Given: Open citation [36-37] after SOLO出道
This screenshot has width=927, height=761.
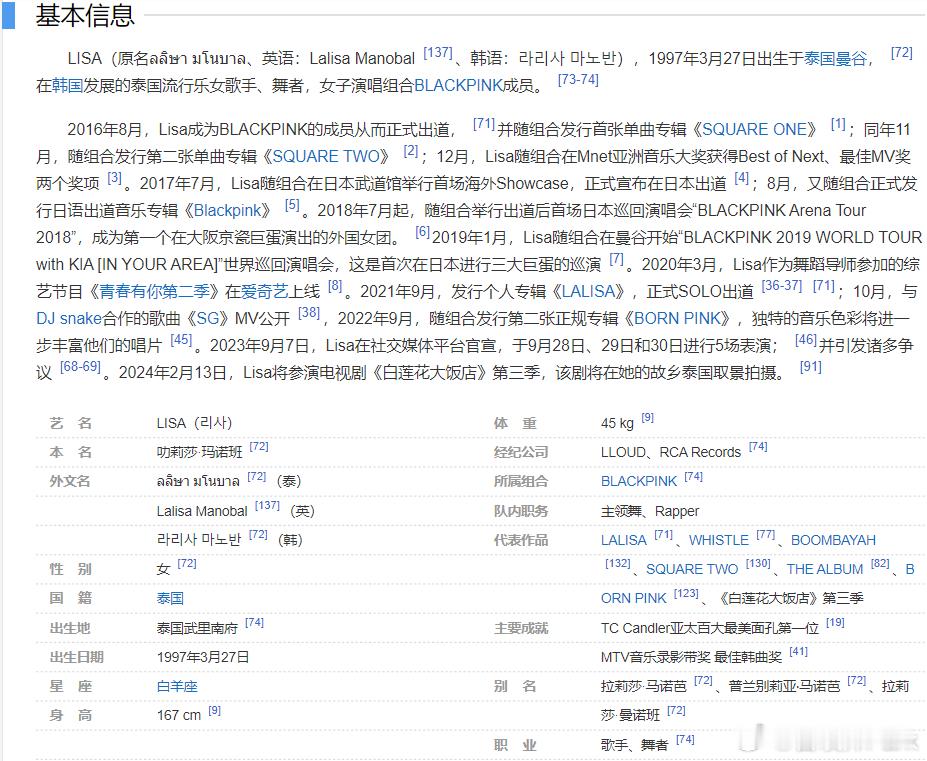Looking at the screenshot, I should click(x=782, y=286).
